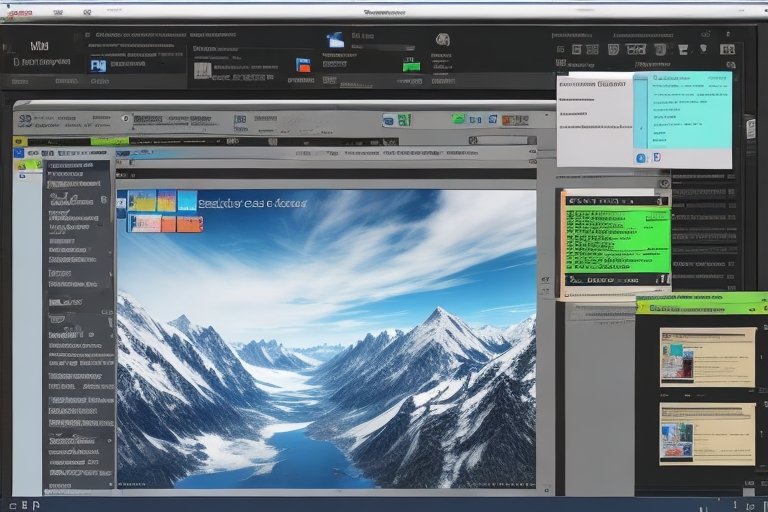This screenshot has width=768, height=512.
Task: Select the upper beige thumbnail card on the right
Action: point(707,357)
